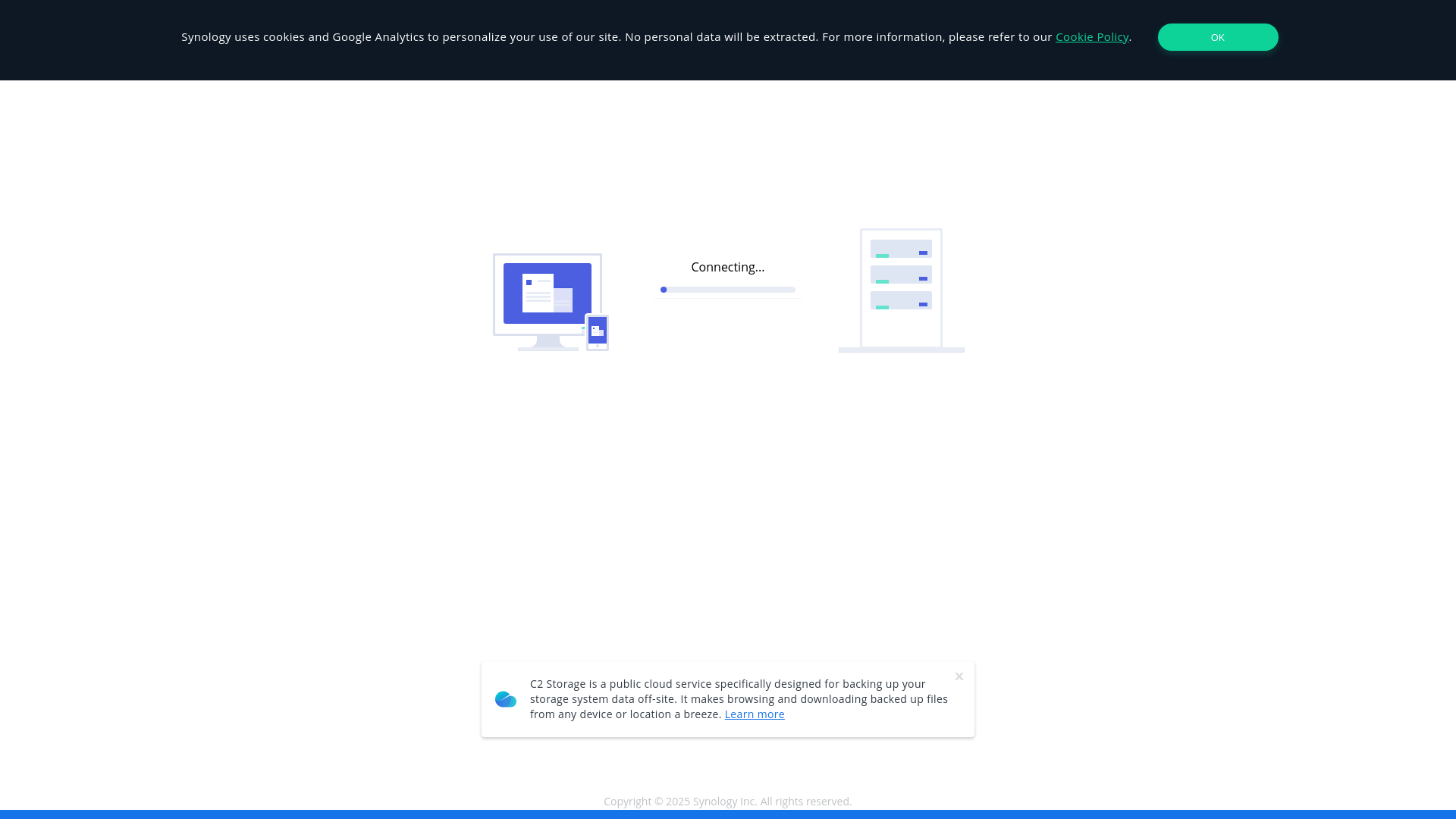Click the Synology copyright footer text

[728, 802]
